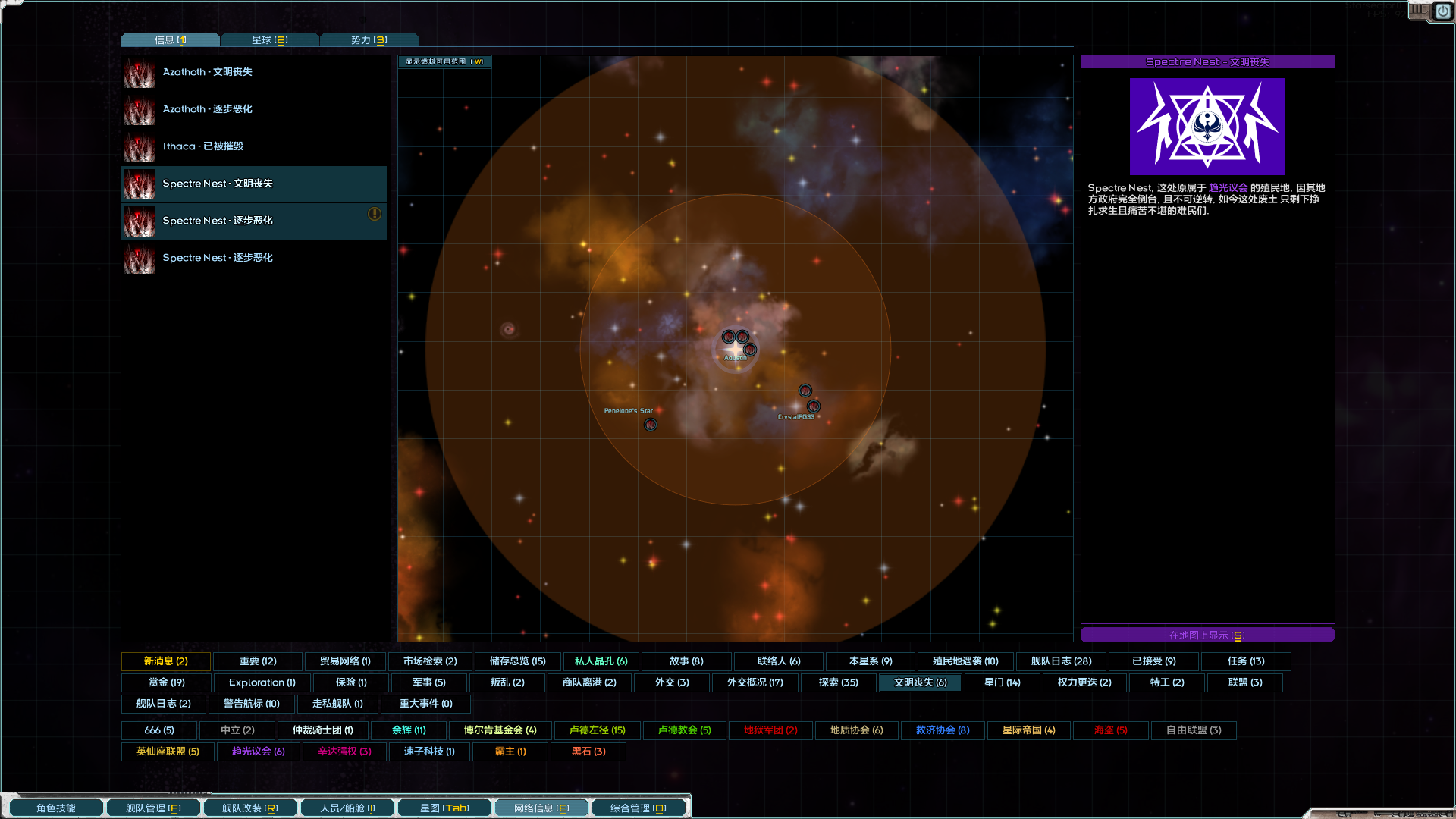Screen dimensions: 1456x819
Task: Click the Spectre Nest faction emblem in right panel
Action: coord(1207,127)
